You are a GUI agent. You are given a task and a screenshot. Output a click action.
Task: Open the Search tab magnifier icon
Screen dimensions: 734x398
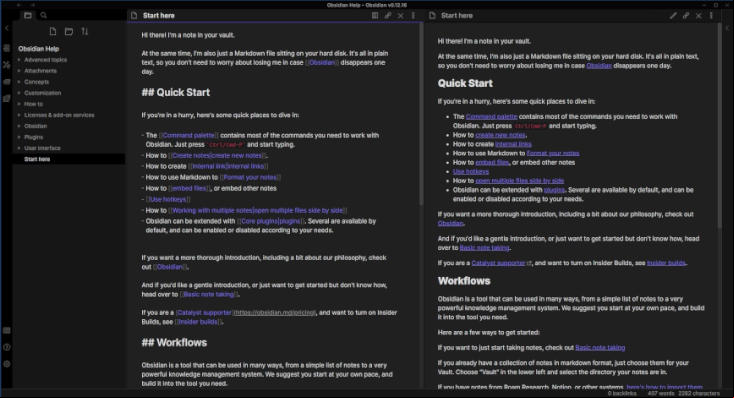coord(44,15)
